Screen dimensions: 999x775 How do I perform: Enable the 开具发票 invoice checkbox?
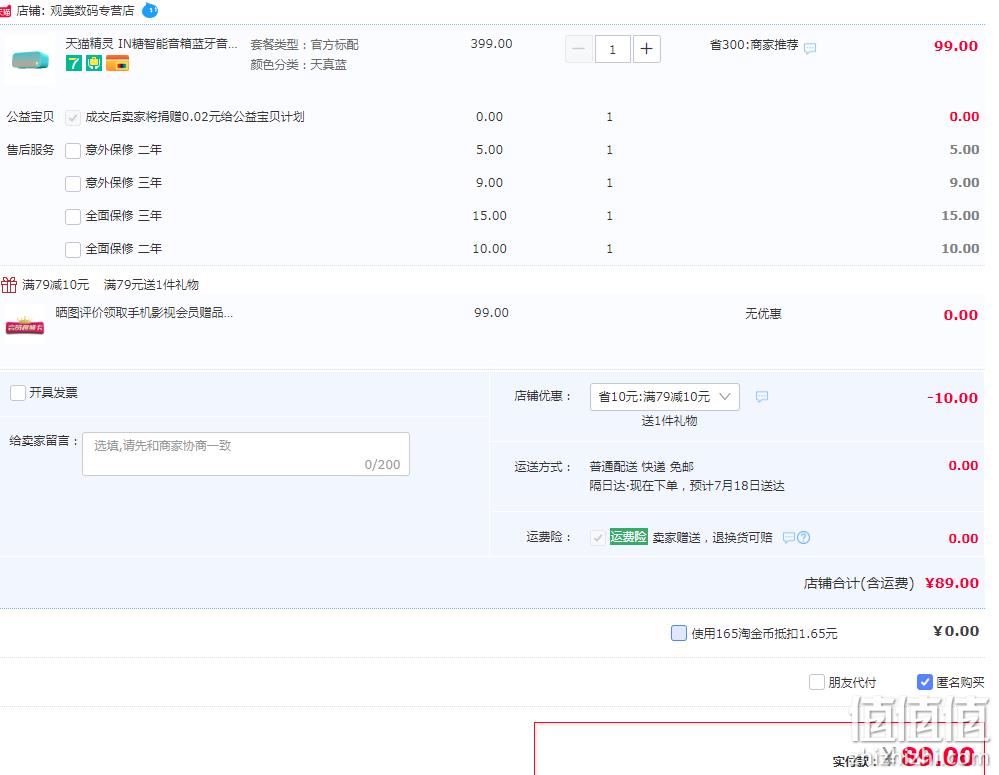(x=18, y=393)
